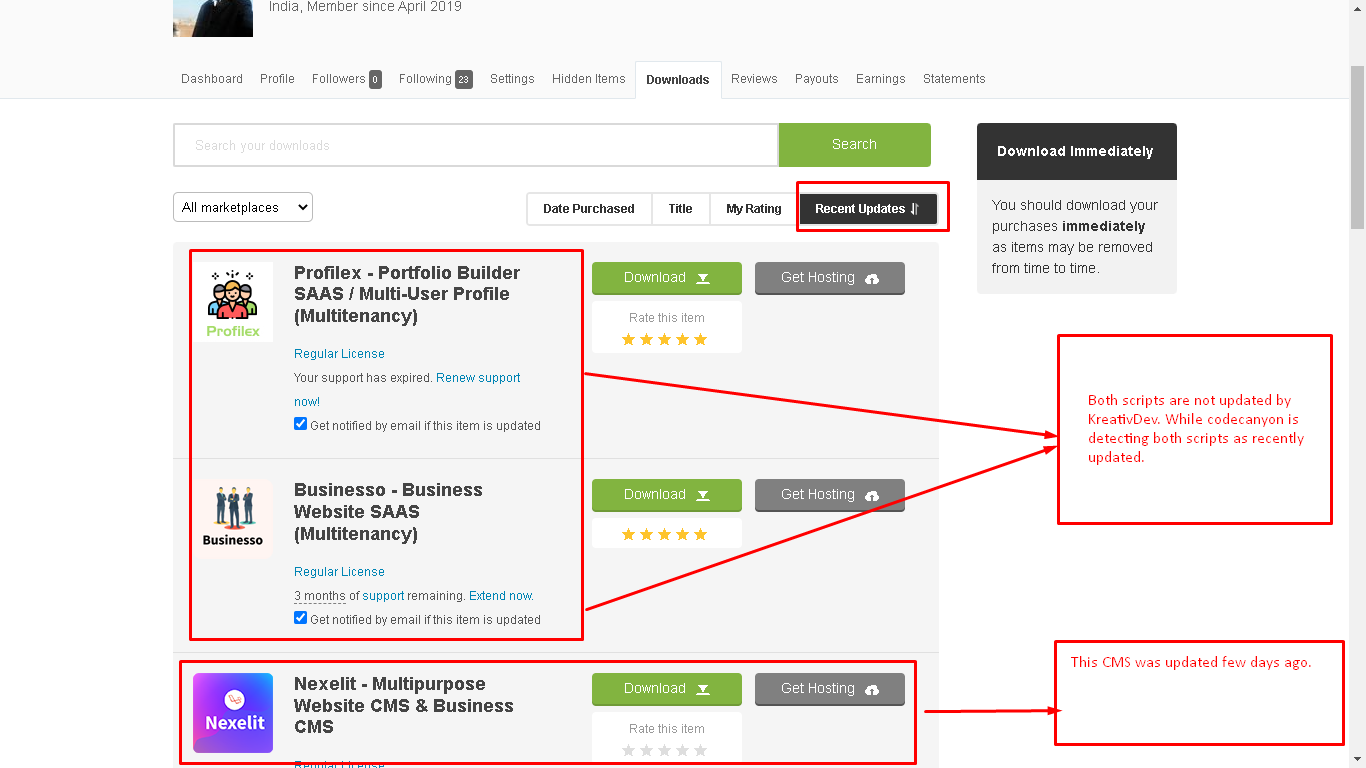Open the Following tab

(435, 79)
